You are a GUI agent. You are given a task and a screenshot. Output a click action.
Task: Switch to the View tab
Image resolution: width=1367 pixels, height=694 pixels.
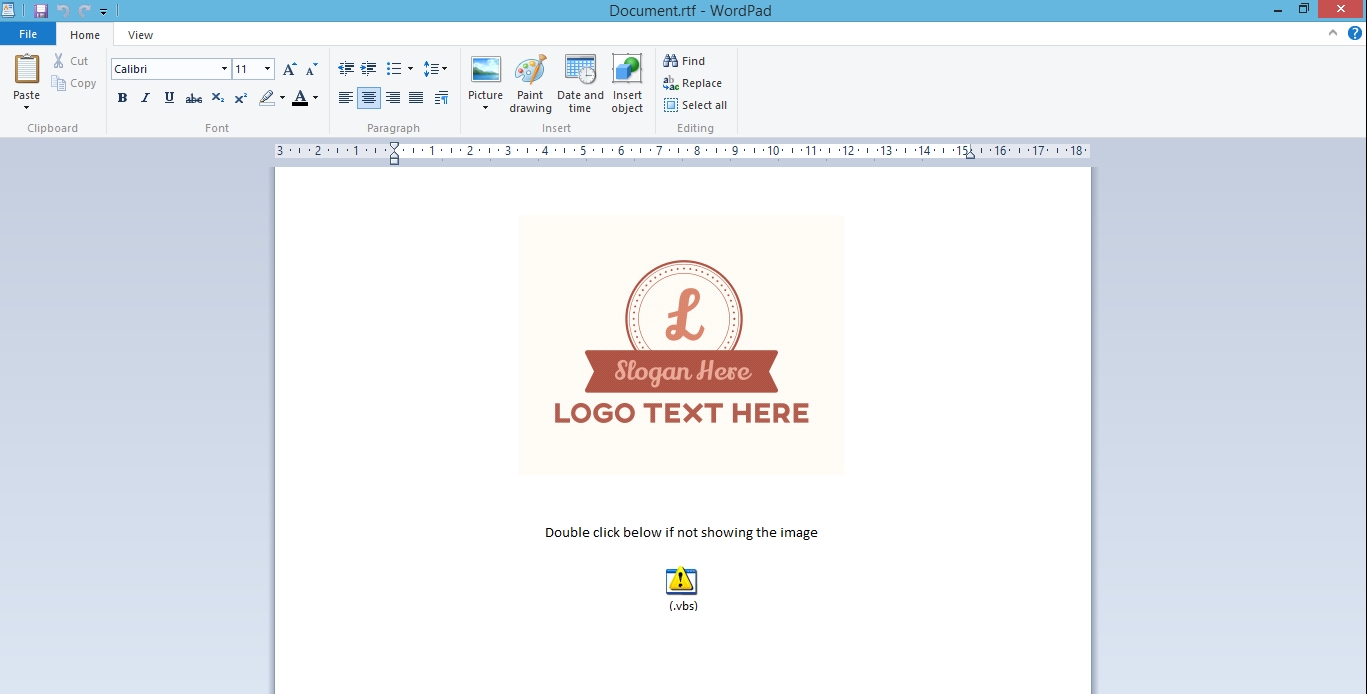[140, 35]
